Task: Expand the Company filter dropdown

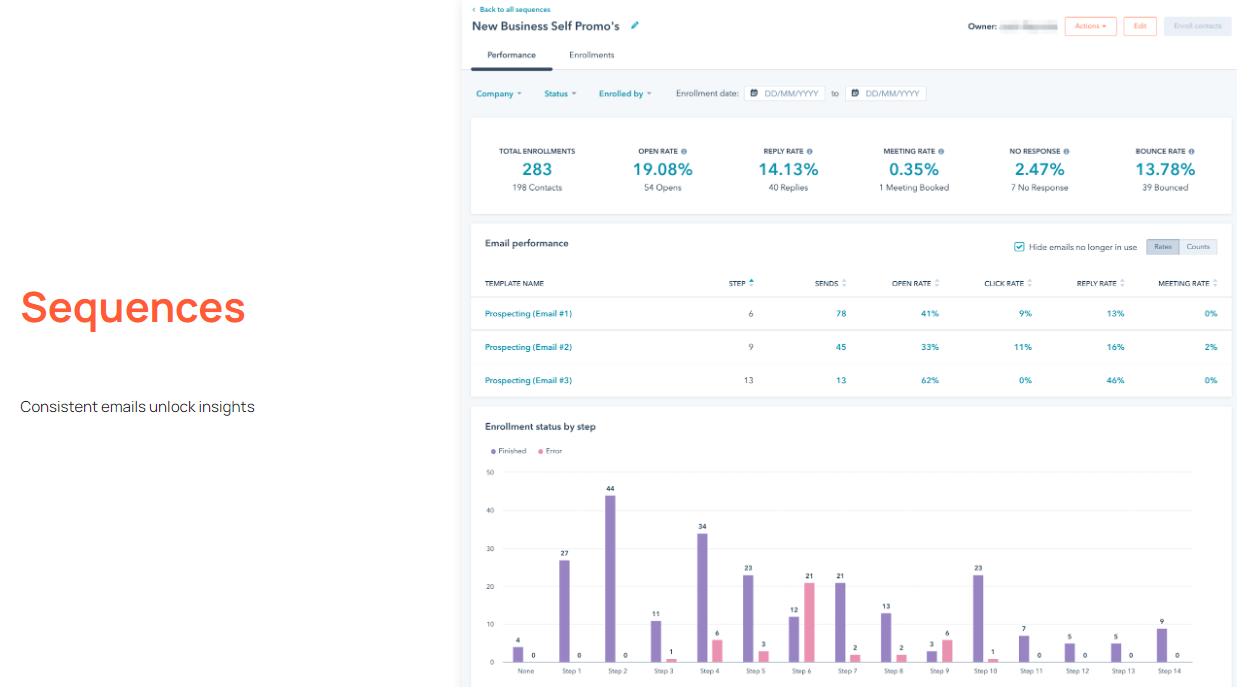Action: 498,94
